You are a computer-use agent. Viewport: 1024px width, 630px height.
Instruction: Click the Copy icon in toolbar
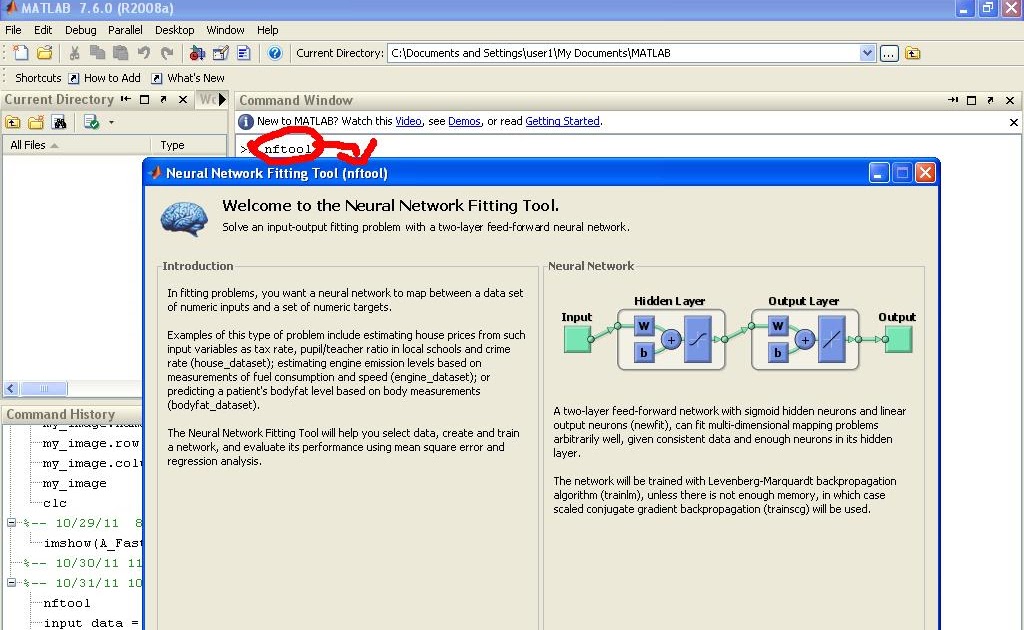[x=97, y=53]
